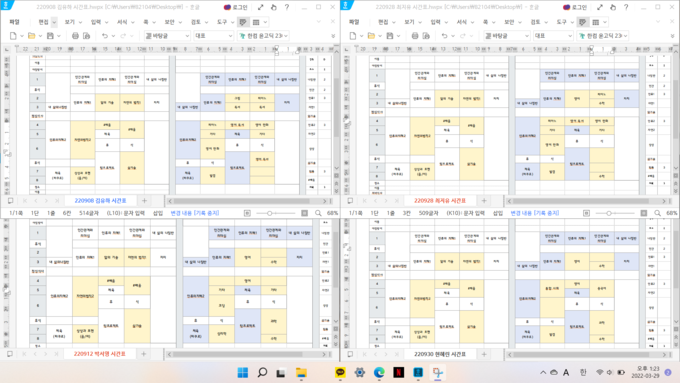680x383 pixels.
Task: Toggle the page fit view button in the left status bar
Action: pyautogui.click(x=304, y=213)
